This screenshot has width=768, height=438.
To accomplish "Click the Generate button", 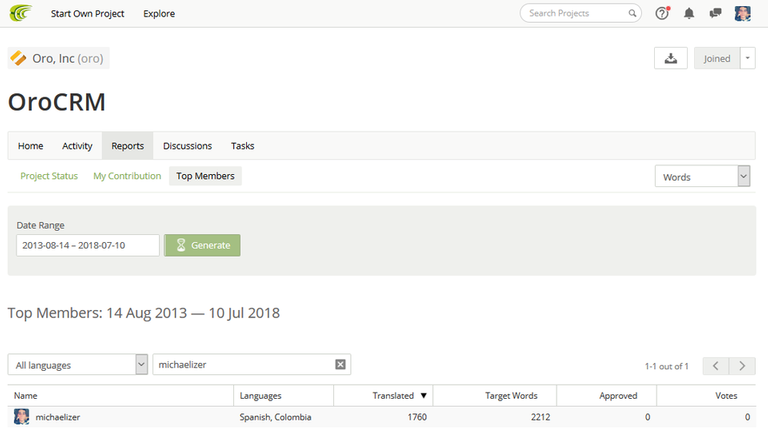I will click(x=202, y=245).
